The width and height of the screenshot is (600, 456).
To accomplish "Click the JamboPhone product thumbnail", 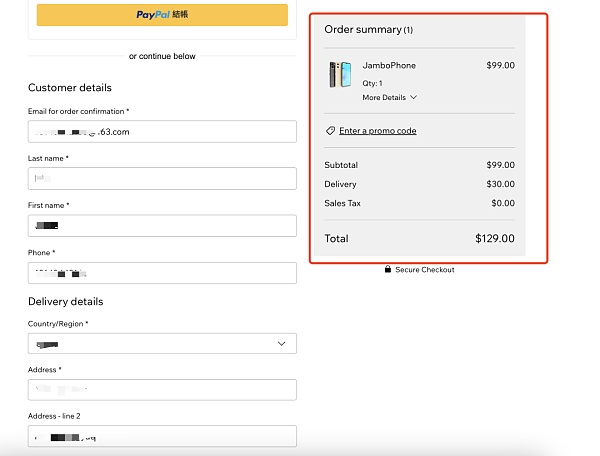I will tap(340, 75).
